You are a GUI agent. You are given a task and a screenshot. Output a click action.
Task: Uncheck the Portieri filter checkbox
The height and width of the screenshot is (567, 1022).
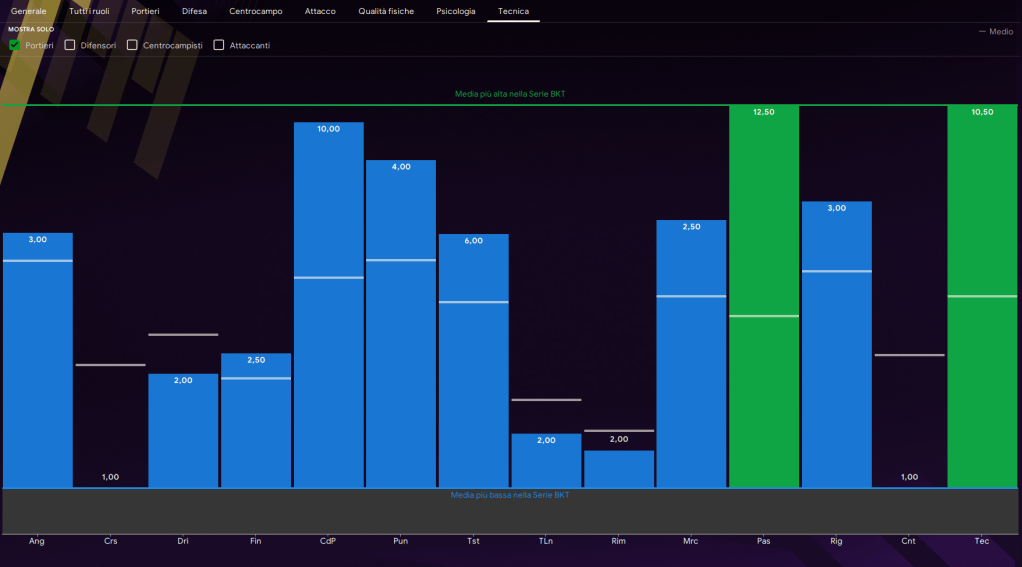(x=15, y=45)
